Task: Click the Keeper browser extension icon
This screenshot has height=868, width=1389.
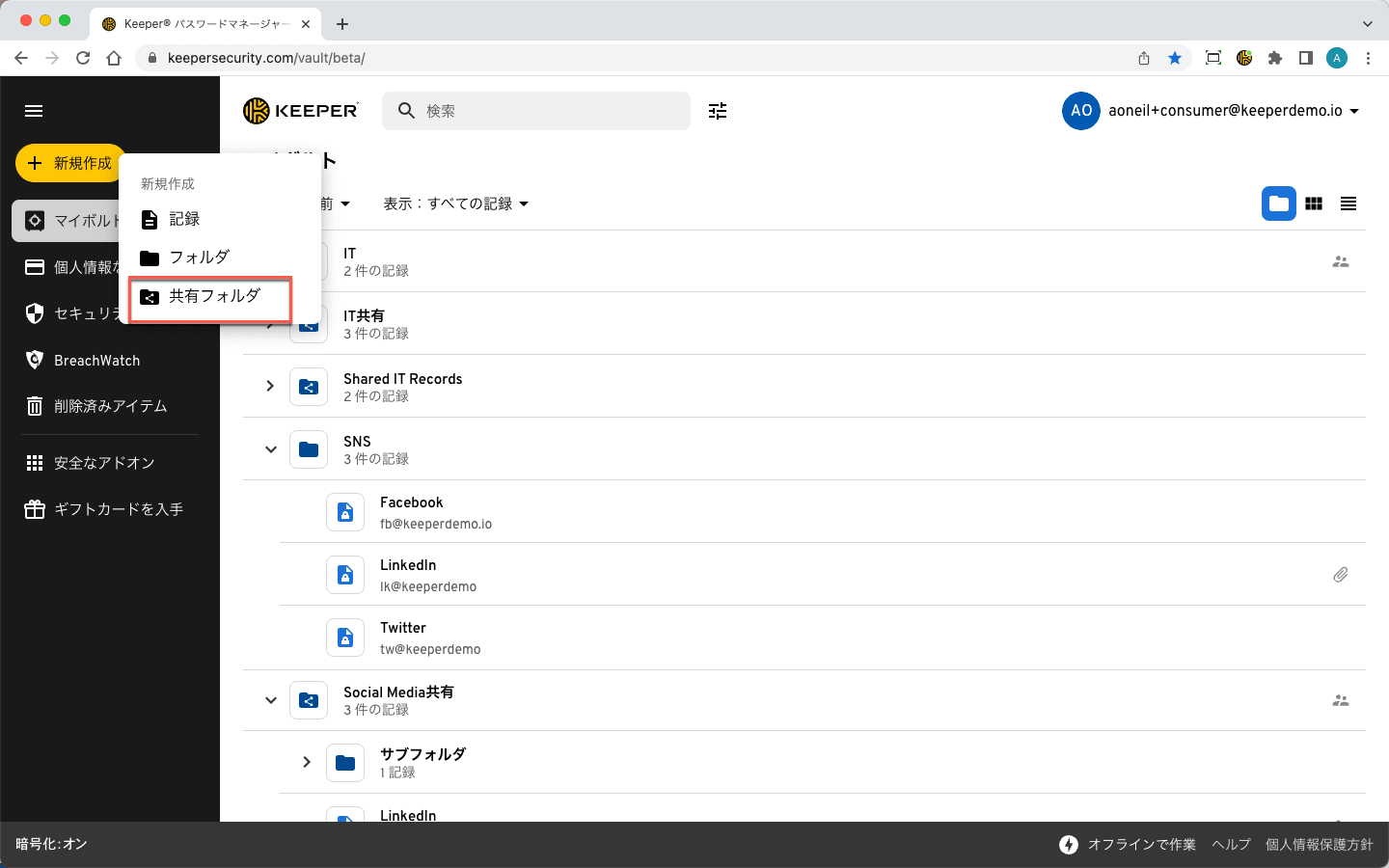Action: pyautogui.click(x=1244, y=58)
